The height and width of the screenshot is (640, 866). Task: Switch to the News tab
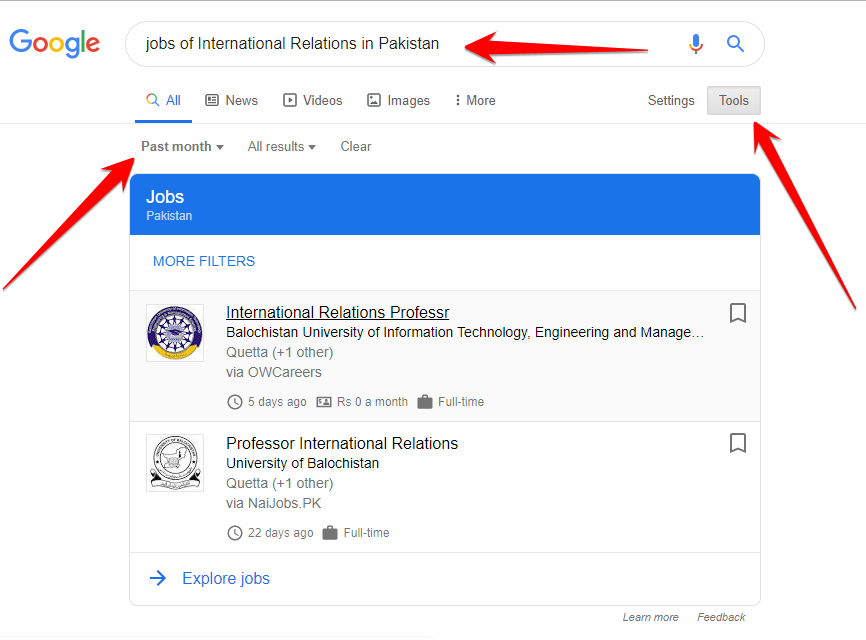pyautogui.click(x=231, y=101)
